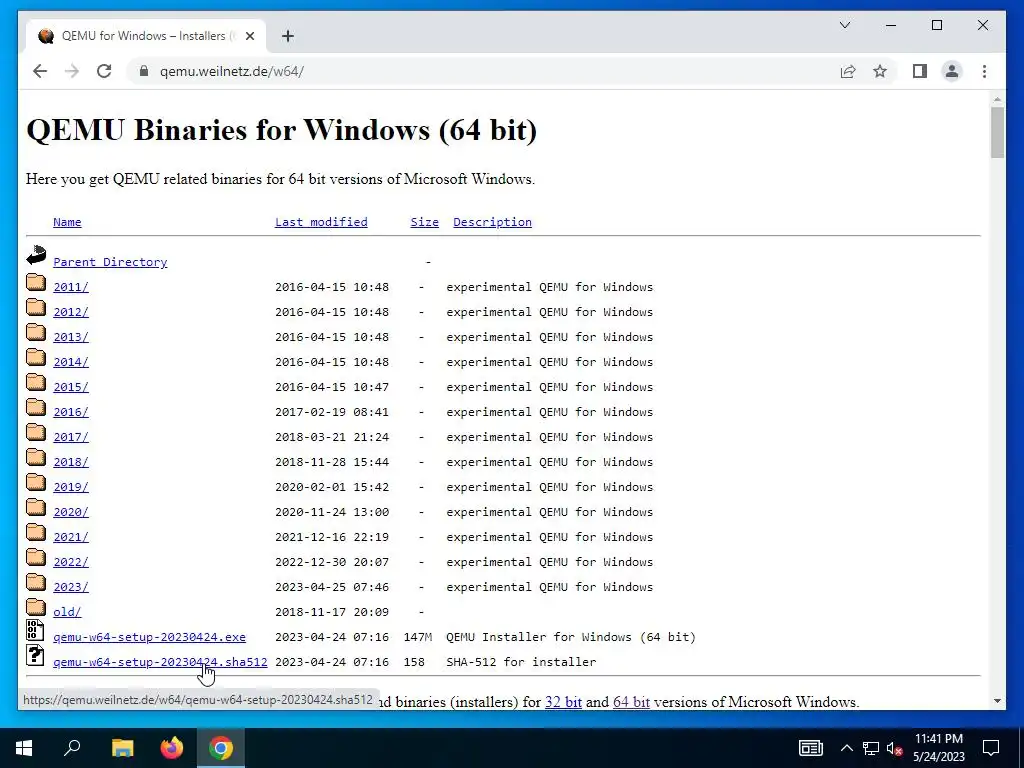Click the network tray icon
This screenshot has width=1024, height=768.
point(871,748)
